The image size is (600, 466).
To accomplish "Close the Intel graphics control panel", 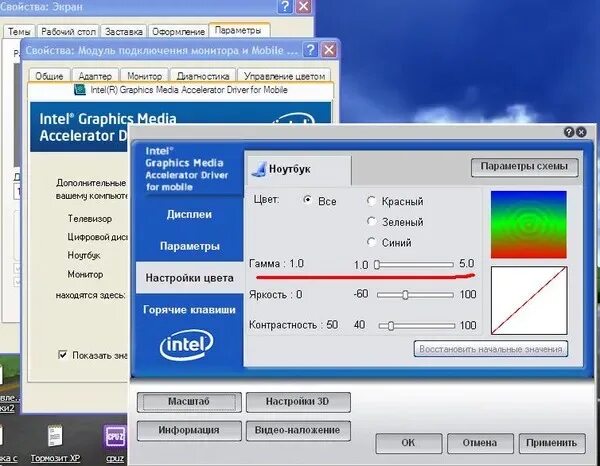I will click(581, 132).
